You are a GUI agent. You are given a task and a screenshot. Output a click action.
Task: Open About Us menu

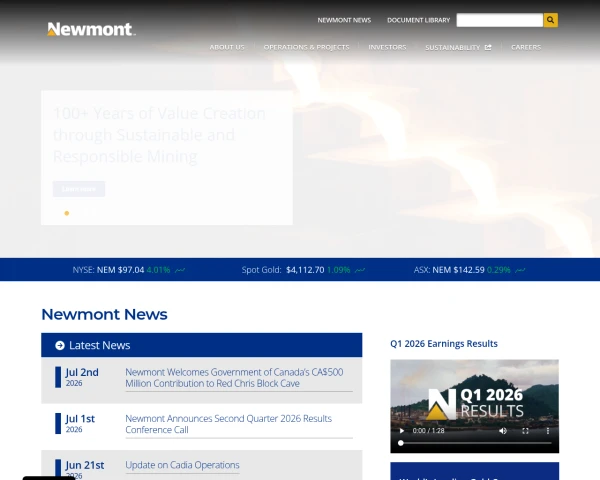(x=227, y=47)
